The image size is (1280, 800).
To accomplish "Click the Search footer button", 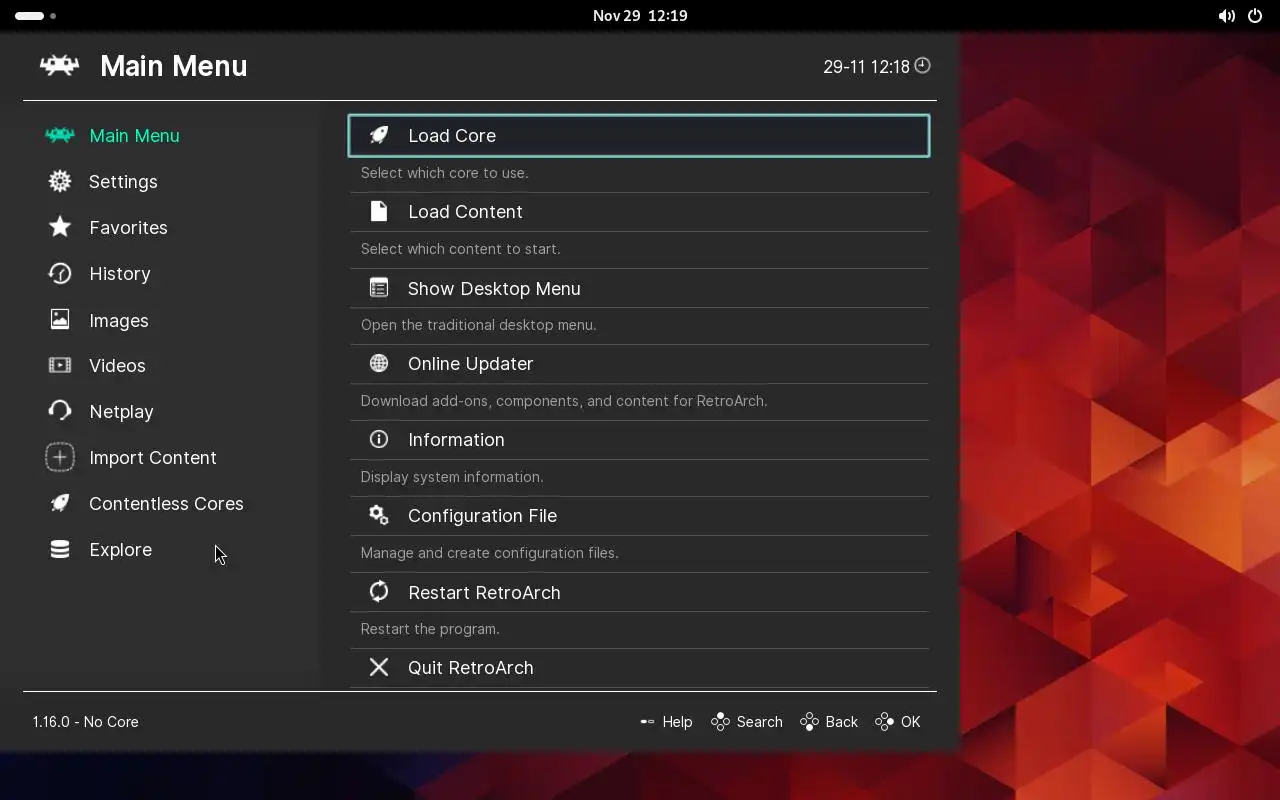I will point(746,721).
